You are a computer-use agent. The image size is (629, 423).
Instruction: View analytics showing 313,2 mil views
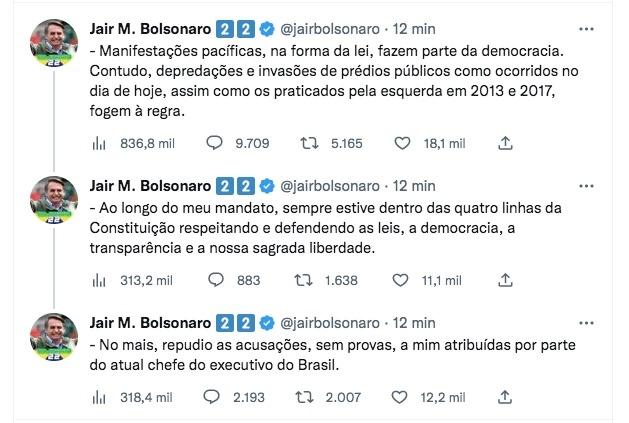[99, 280]
